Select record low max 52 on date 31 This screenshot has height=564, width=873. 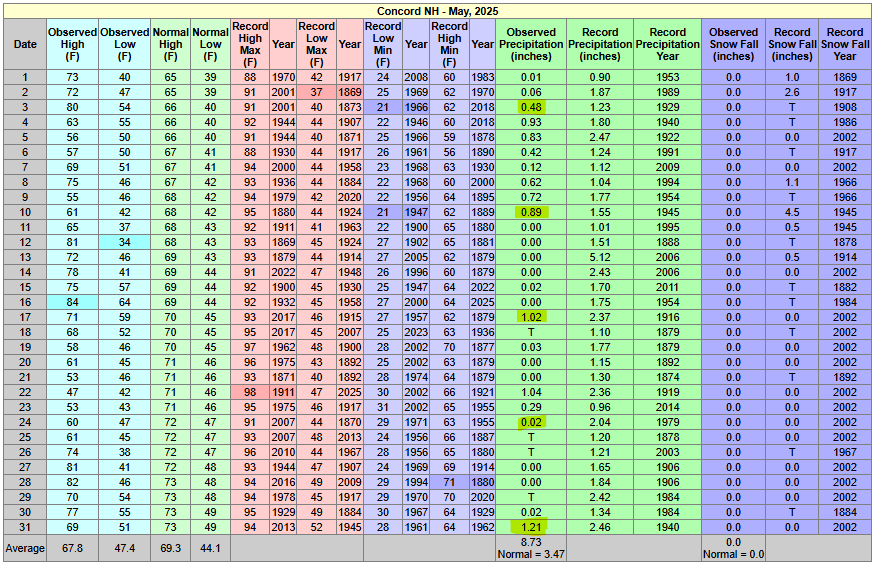(316, 527)
